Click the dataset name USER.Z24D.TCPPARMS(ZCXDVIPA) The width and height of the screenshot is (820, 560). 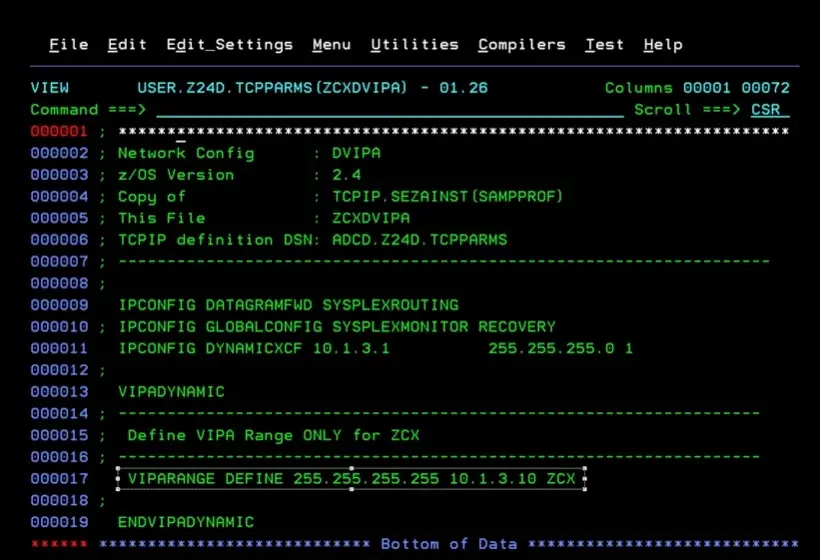point(272,88)
